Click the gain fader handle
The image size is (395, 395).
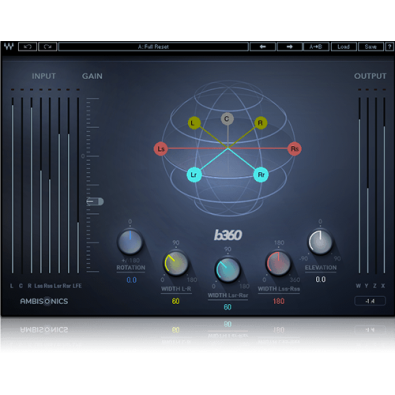click(95, 201)
